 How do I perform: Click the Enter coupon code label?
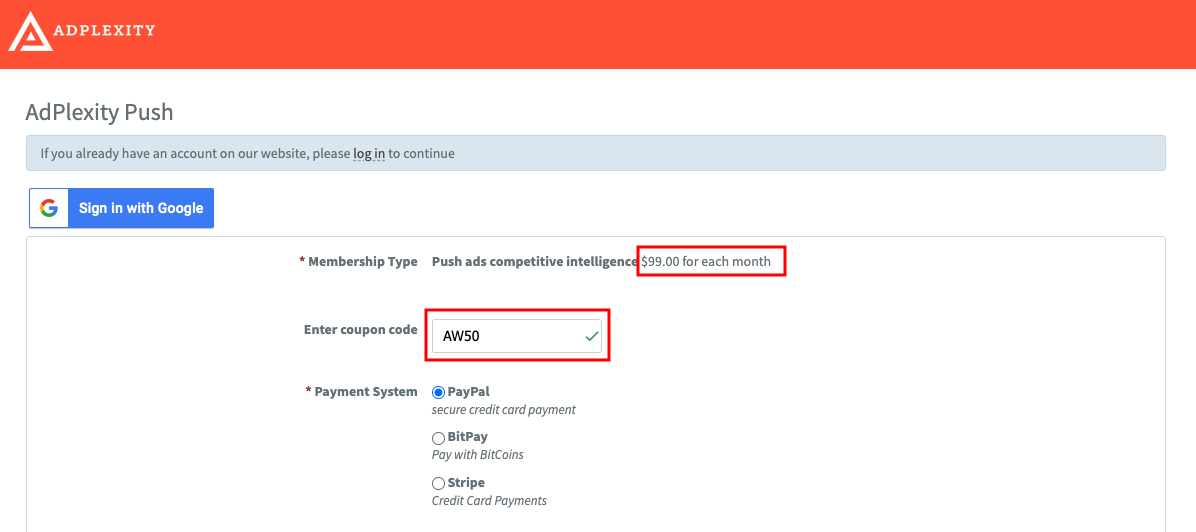pyautogui.click(x=360, y=330)
